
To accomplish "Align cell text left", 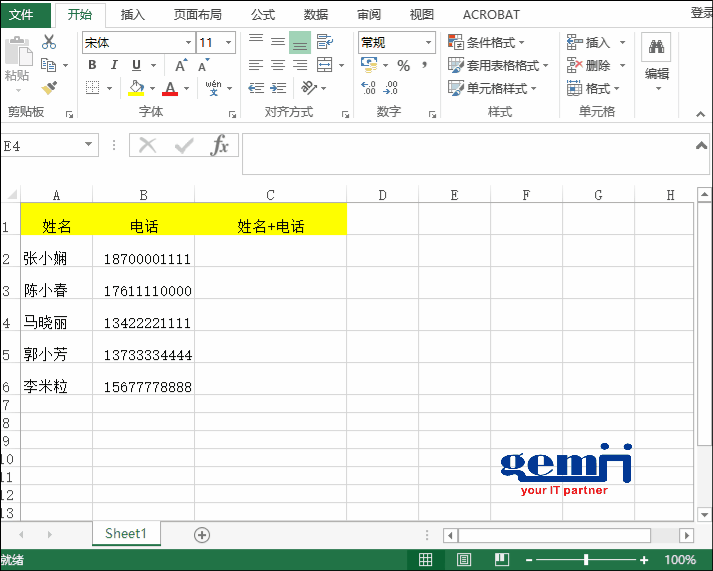I will point(256,65).
